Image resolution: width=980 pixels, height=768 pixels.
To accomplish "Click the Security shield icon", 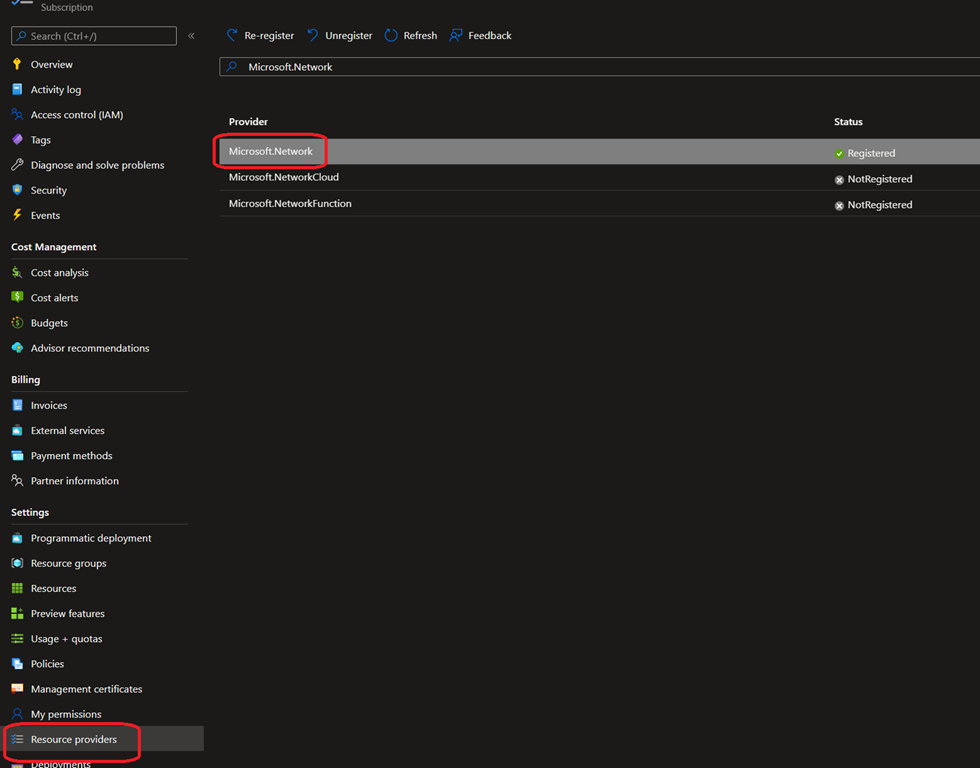I will coord(17,190).
